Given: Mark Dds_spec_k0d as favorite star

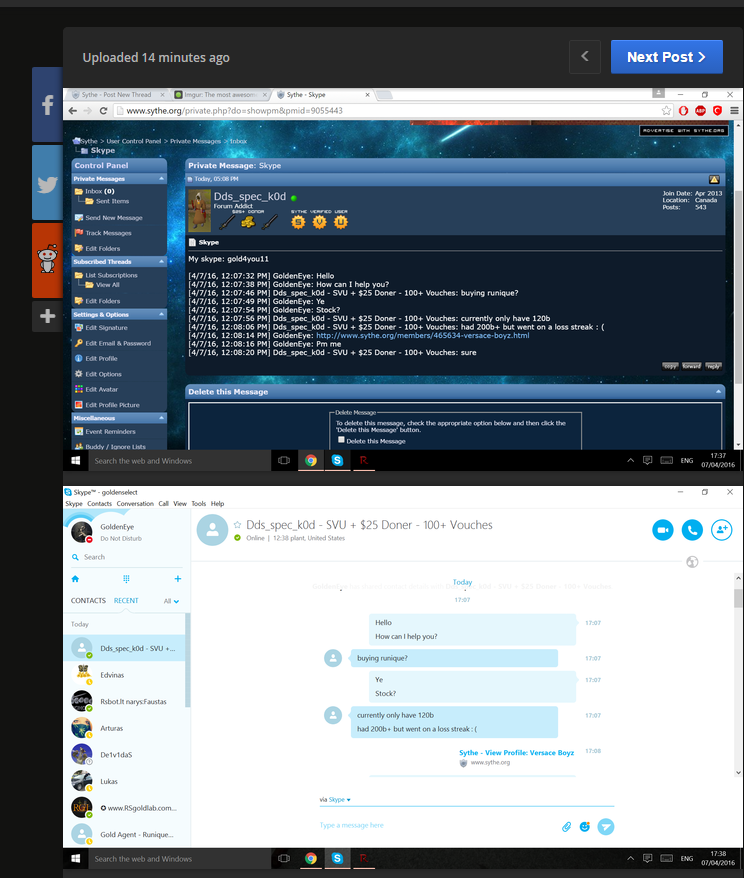Looking at the screenshot, I should click(237, 525).
